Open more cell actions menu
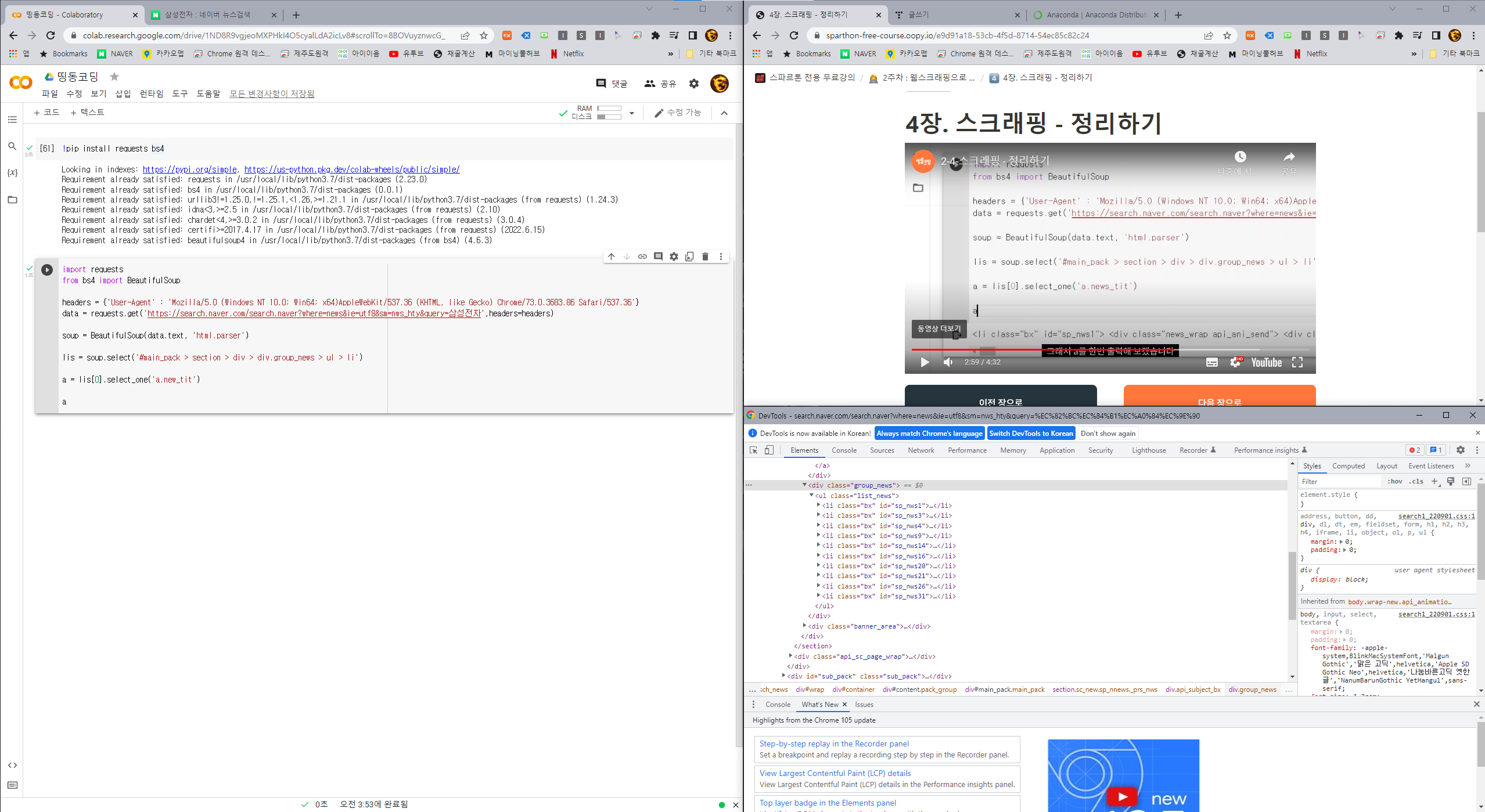Screen dimensions: 1485x812 (x=721, y=257)
